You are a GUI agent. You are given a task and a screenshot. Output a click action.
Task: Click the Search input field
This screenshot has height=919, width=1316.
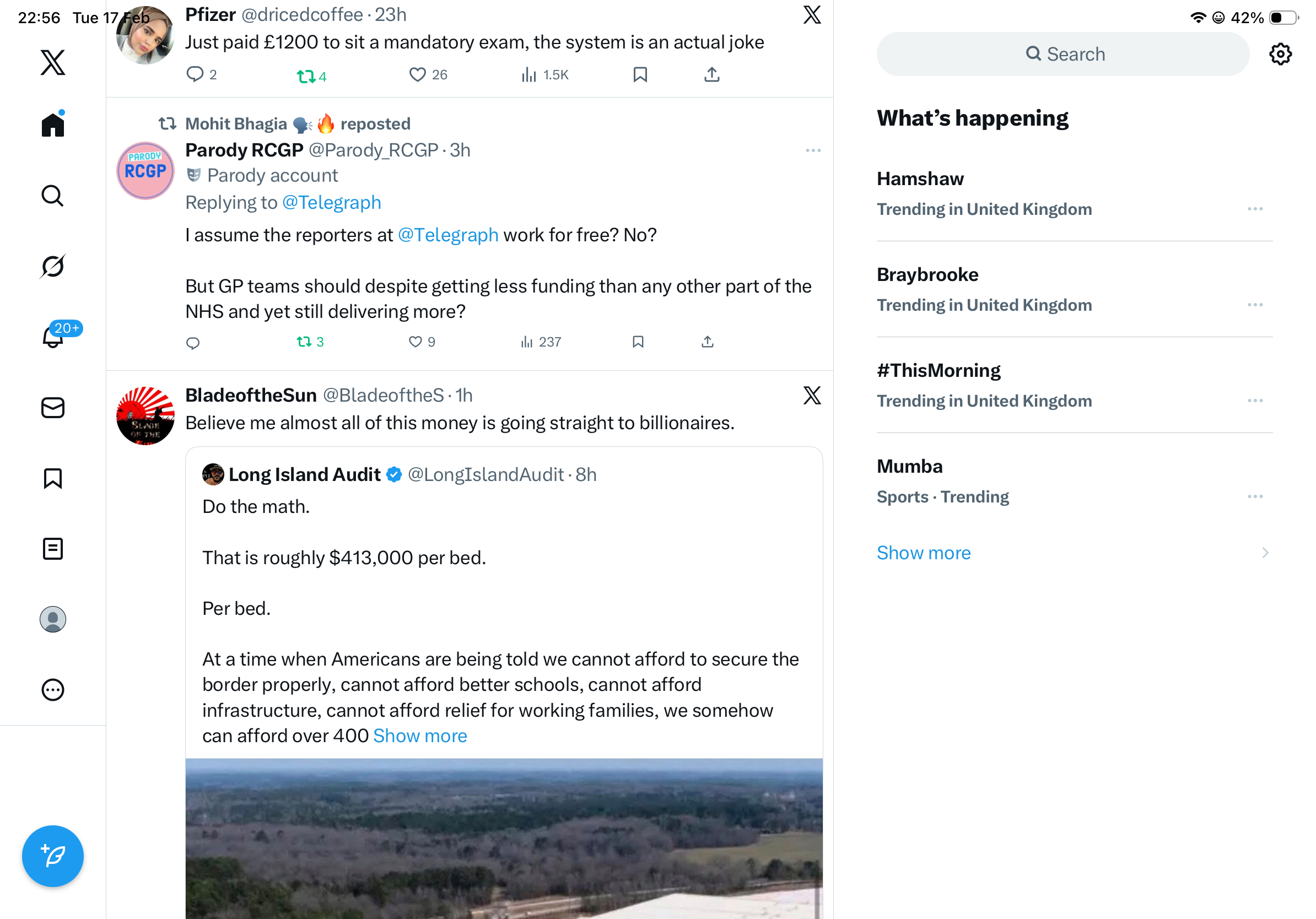1062,55
